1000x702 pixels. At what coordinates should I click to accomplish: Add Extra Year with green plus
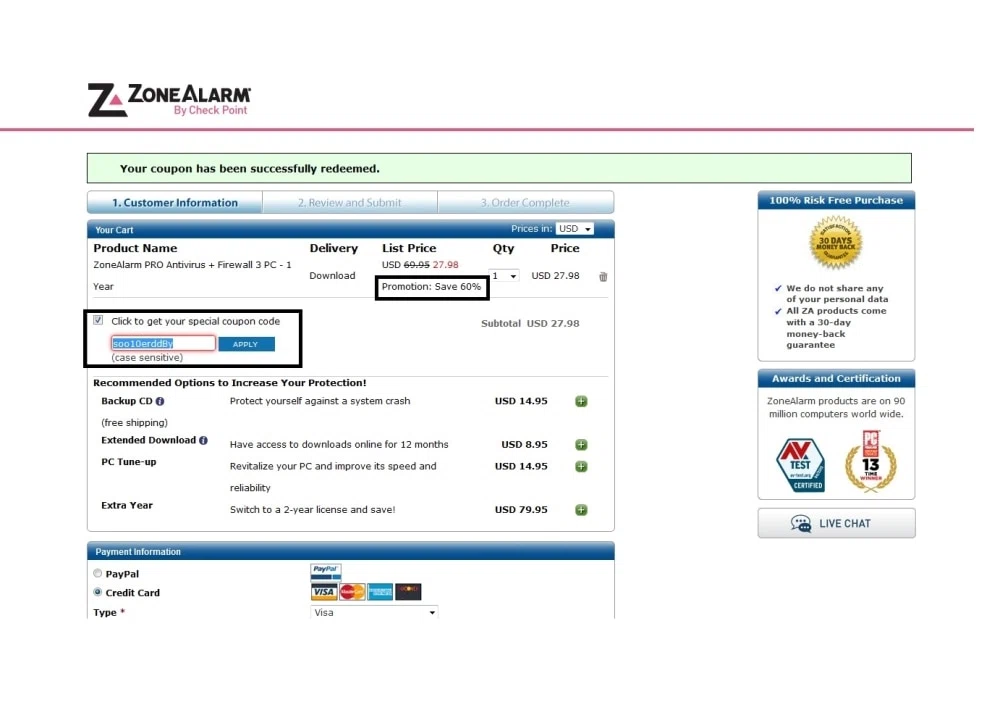[581, 509]
